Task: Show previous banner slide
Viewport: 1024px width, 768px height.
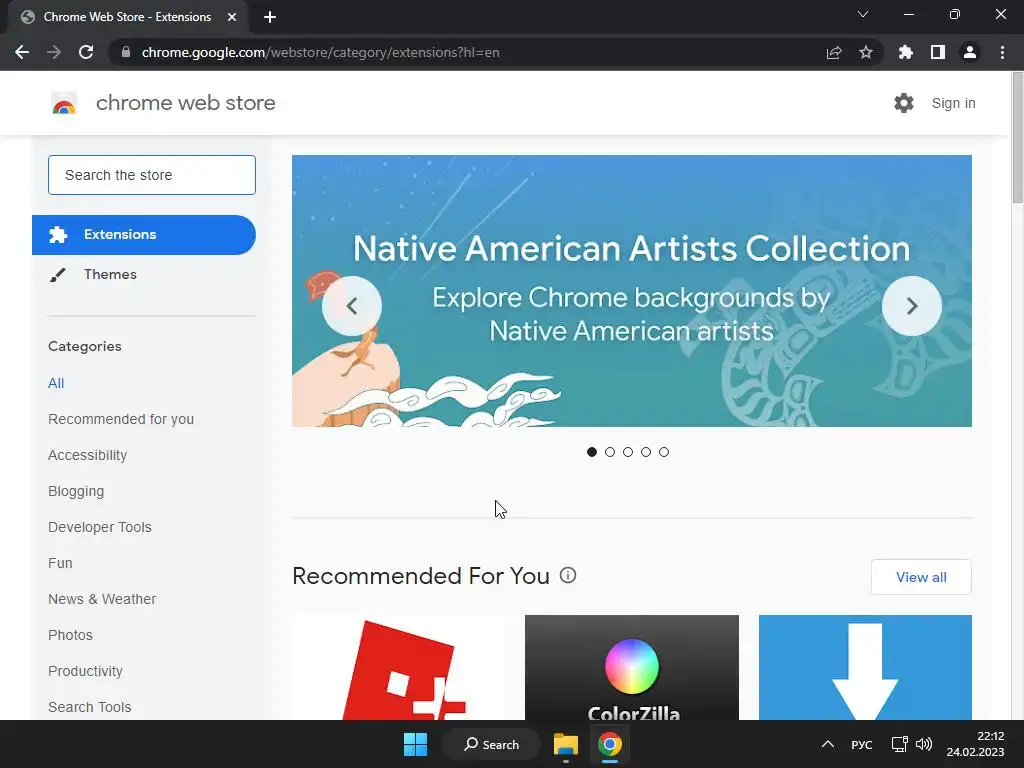Action: click(352, 306)
